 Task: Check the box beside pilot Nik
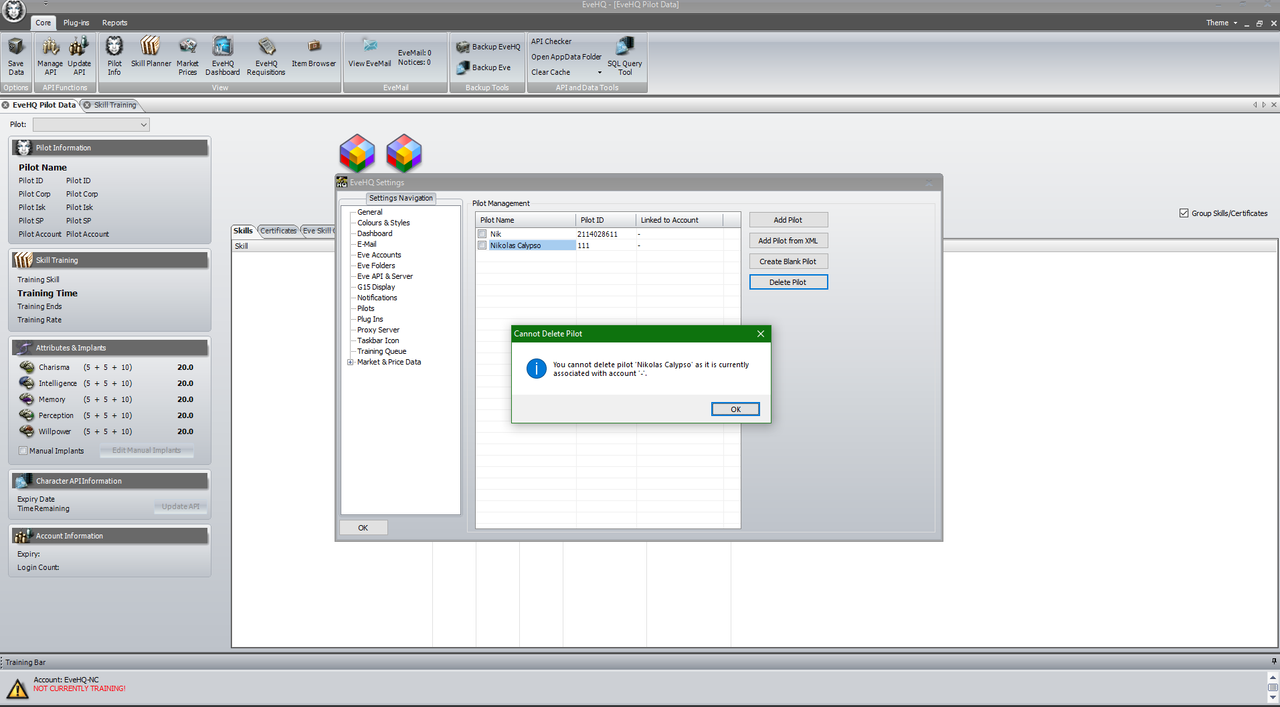click(482, 234)
